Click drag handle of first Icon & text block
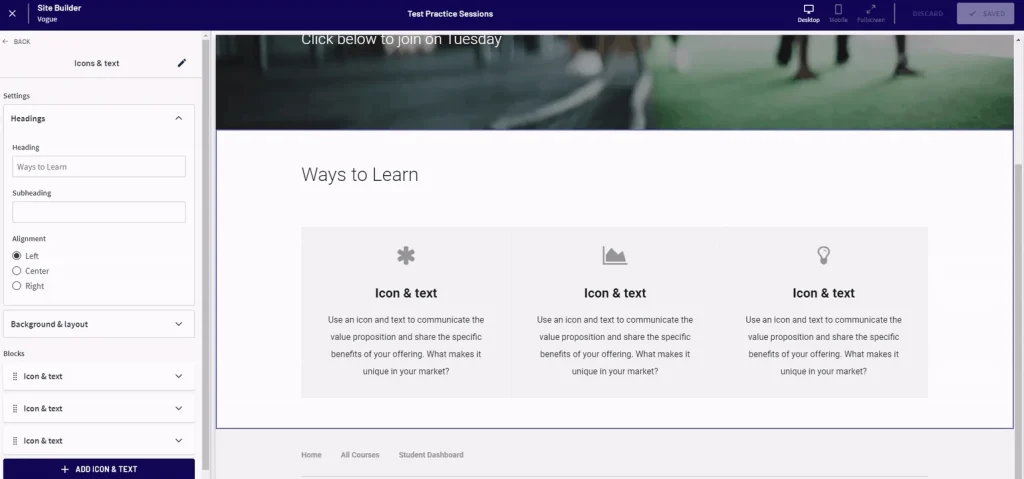This screenshot has height=479, width=1024. pos(15,377)
